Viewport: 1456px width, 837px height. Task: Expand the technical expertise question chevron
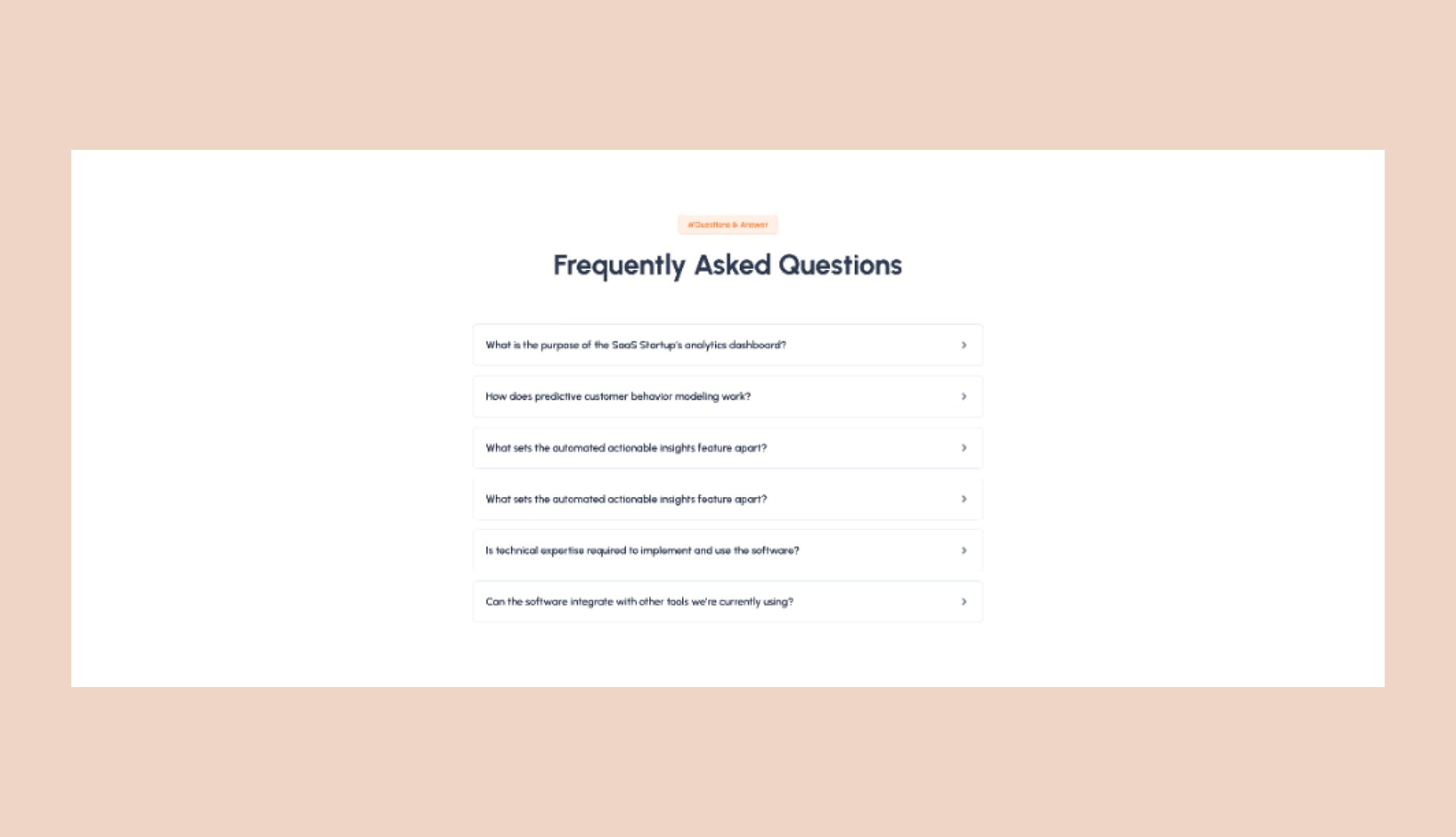[x=964, y=551]
